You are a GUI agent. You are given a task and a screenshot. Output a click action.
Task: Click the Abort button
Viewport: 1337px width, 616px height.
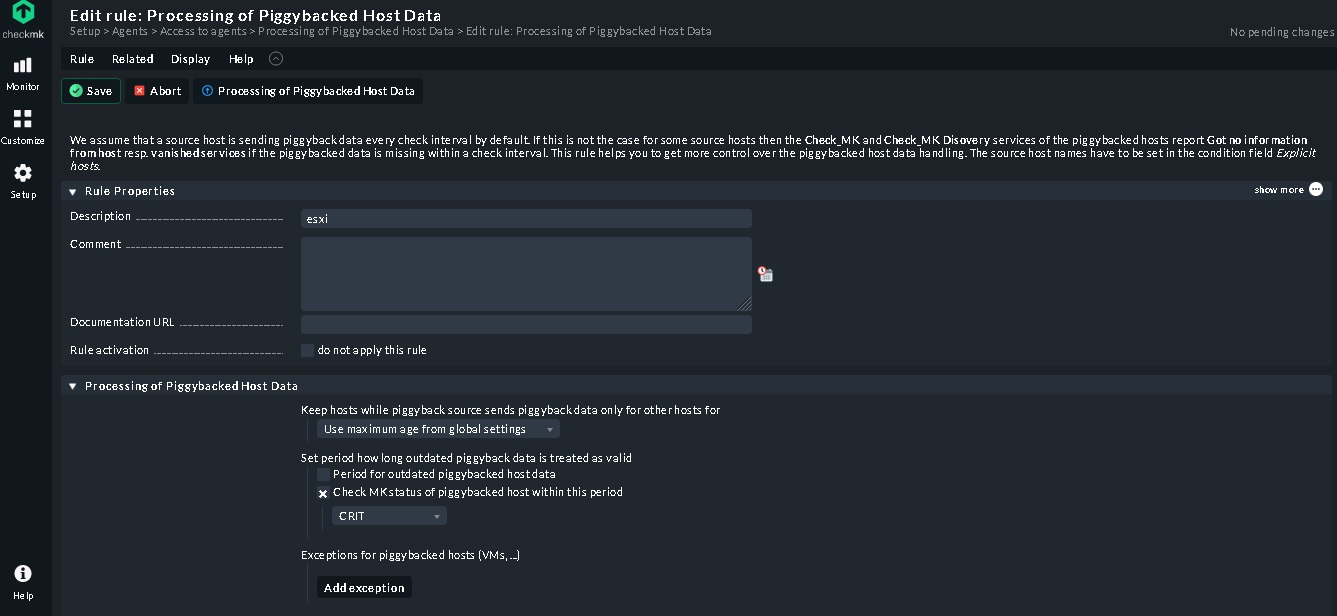pyautogui.click(x=156, y=90)
